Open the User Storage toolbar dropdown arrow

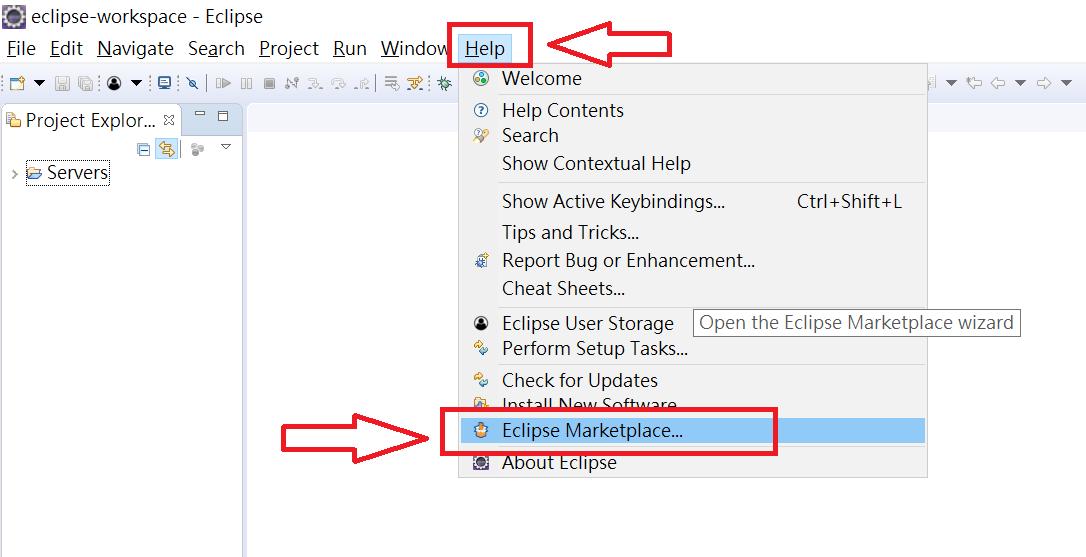(136, 84)
